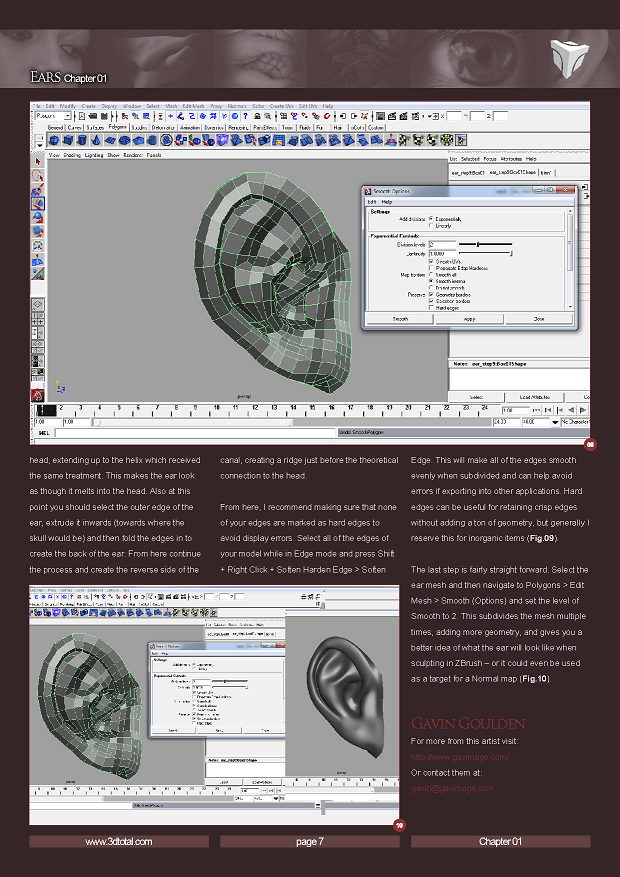Pick the Lasso tool in the left toolbox
620x877 pixels.
point(38,176)
